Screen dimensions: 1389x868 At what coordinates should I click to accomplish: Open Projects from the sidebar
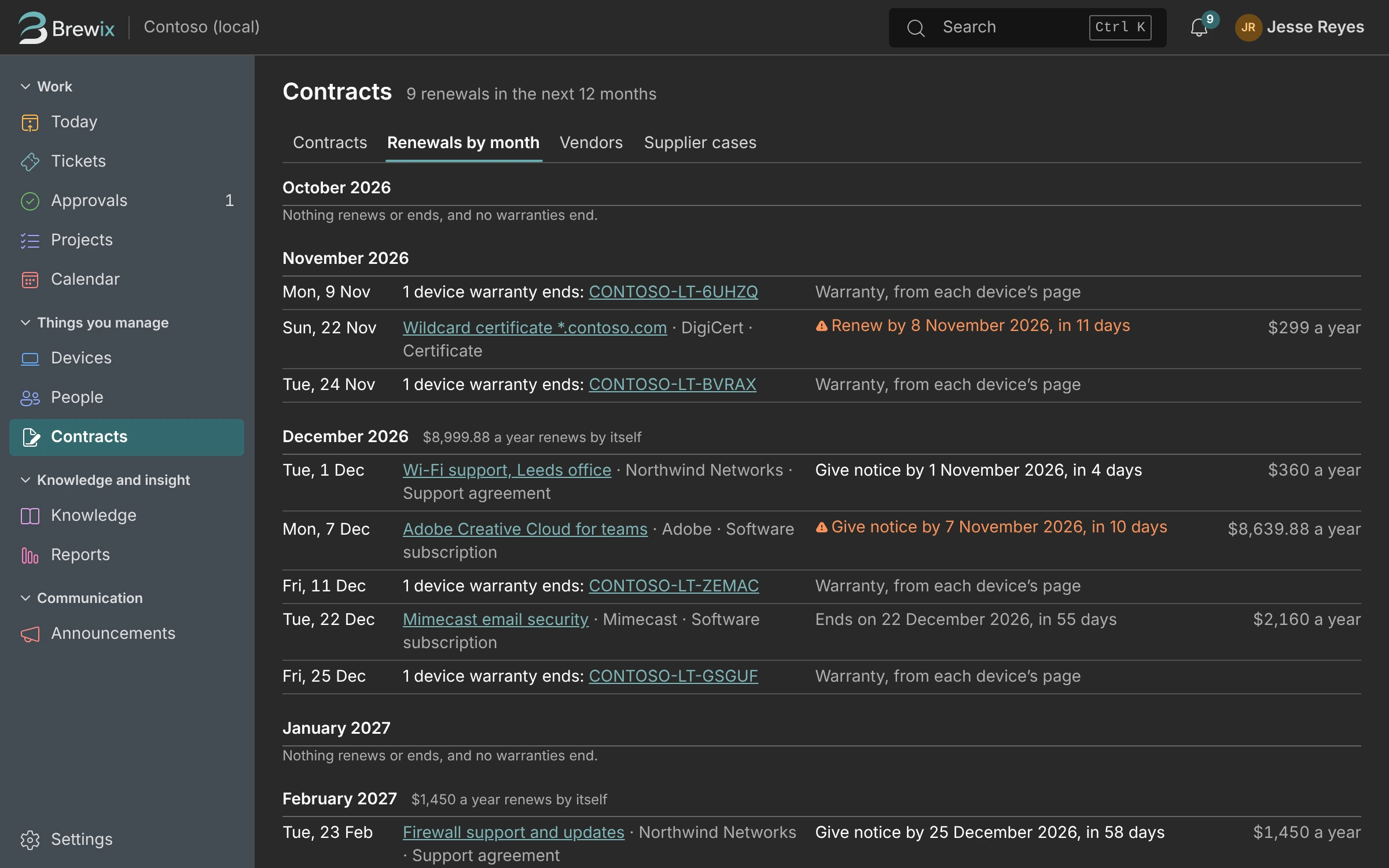pyautogui.click(x=127, y=240)
